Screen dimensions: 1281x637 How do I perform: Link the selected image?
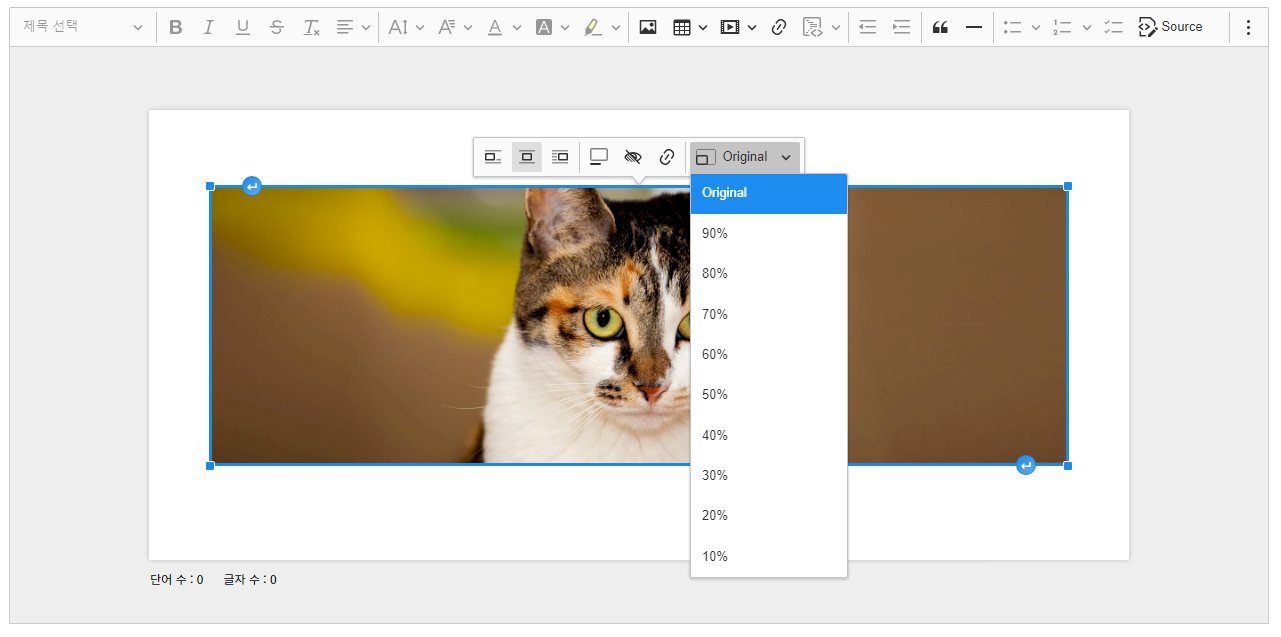click(666, 157)
